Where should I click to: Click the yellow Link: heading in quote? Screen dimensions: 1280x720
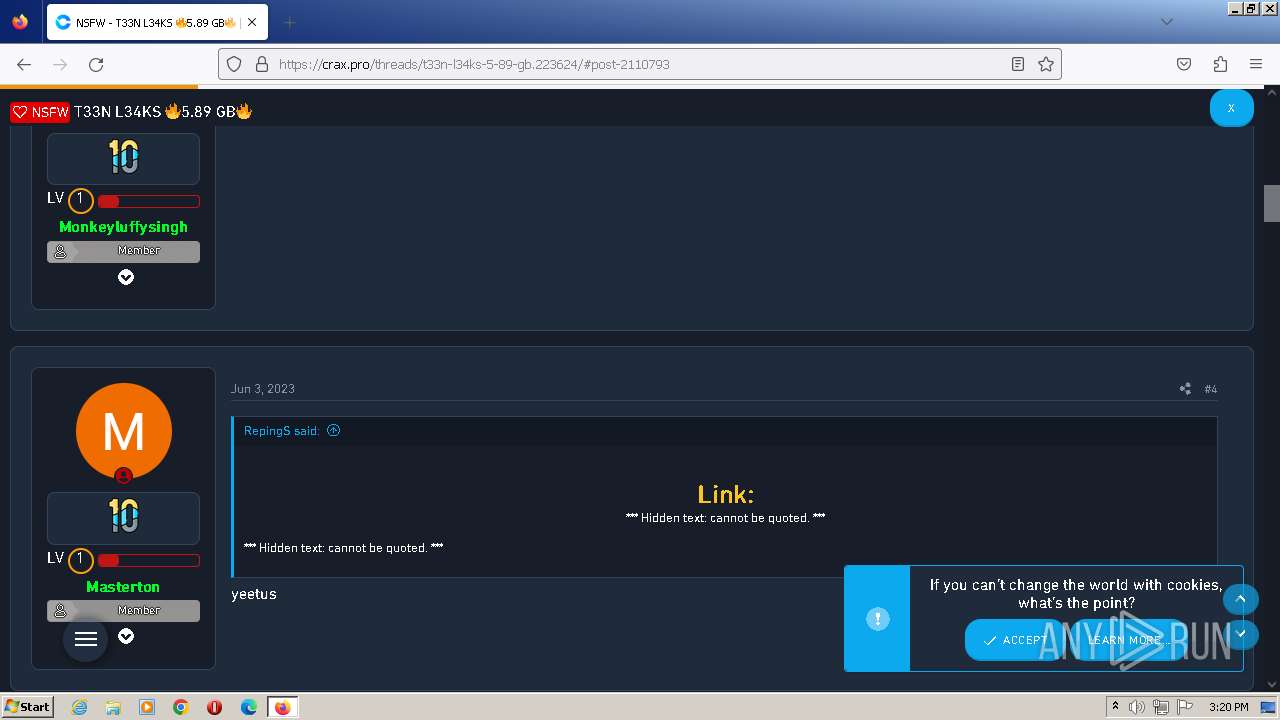pyautogui.click(x=725, y=494)
